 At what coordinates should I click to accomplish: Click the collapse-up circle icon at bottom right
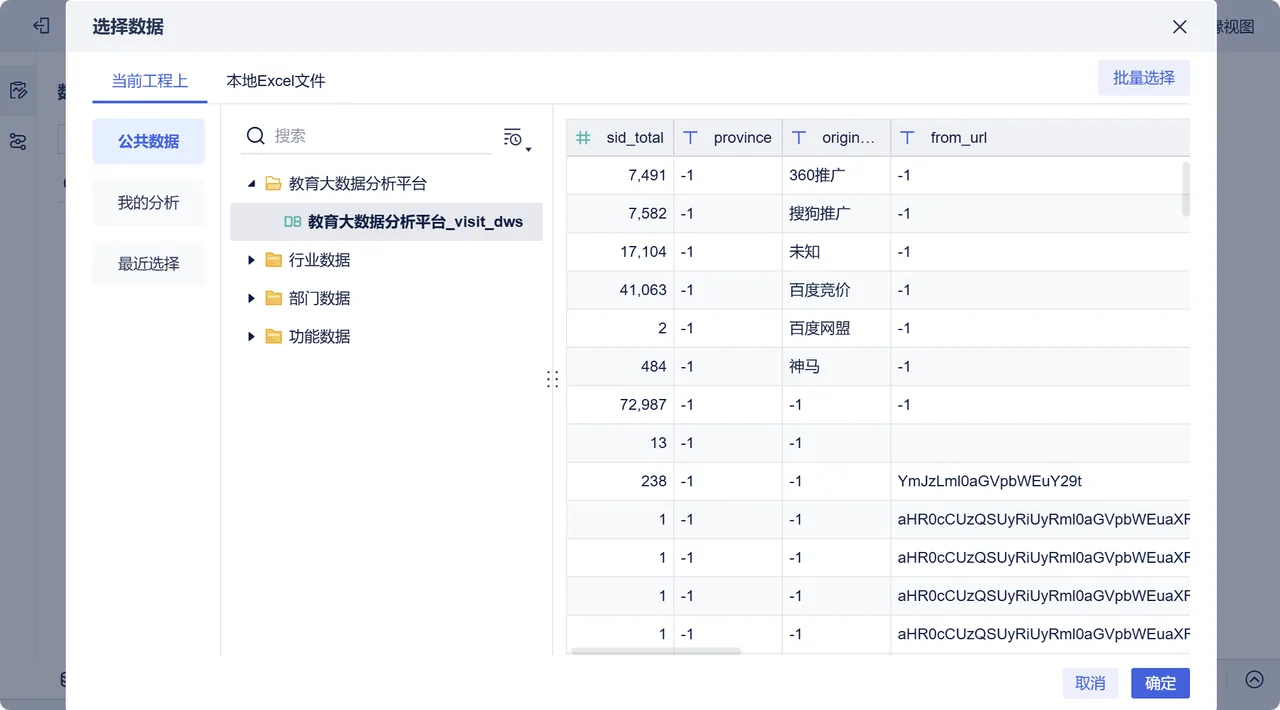click(x=1254, y=679)
